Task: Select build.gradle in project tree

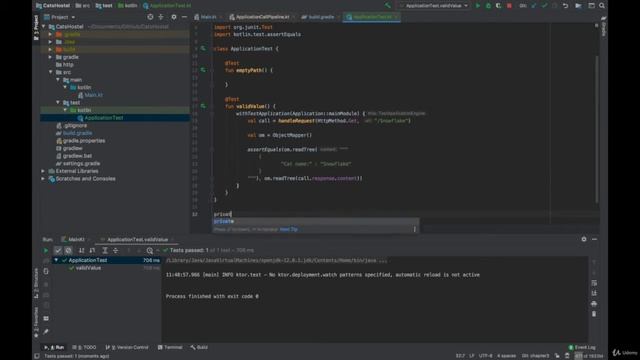Action: tap(77, 133)
